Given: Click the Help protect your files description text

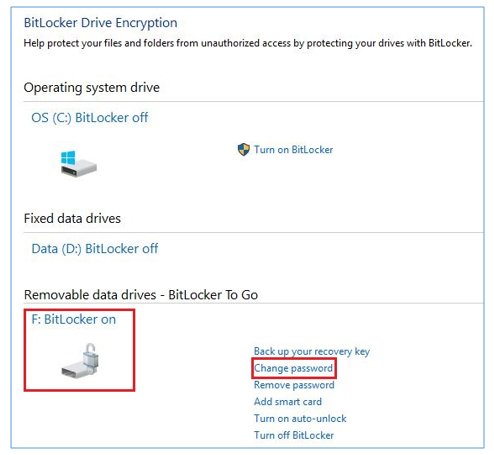Looking at the screenshot, I should pyautogui.click(x=248, y=43).
